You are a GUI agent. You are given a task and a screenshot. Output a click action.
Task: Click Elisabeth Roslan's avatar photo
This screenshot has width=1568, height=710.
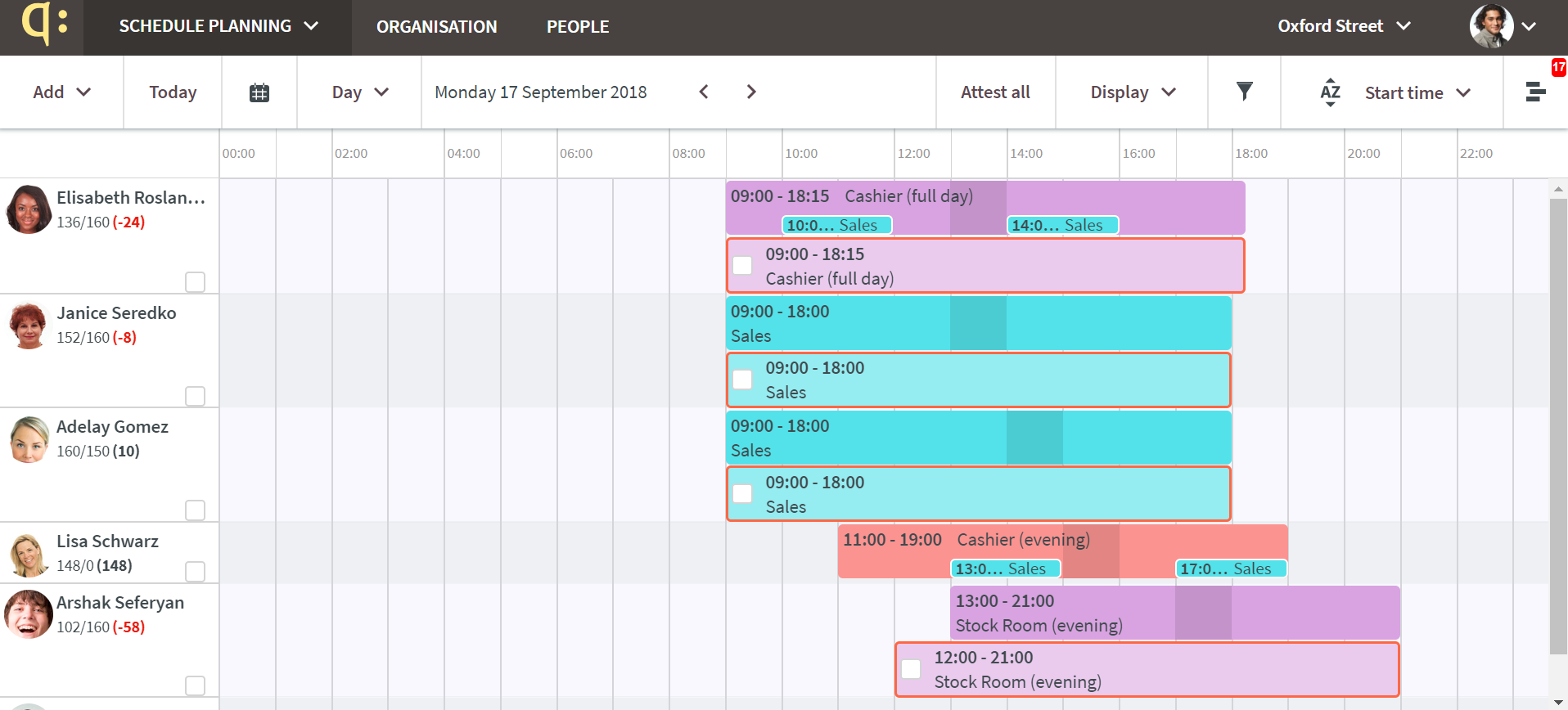coord(29,209)
